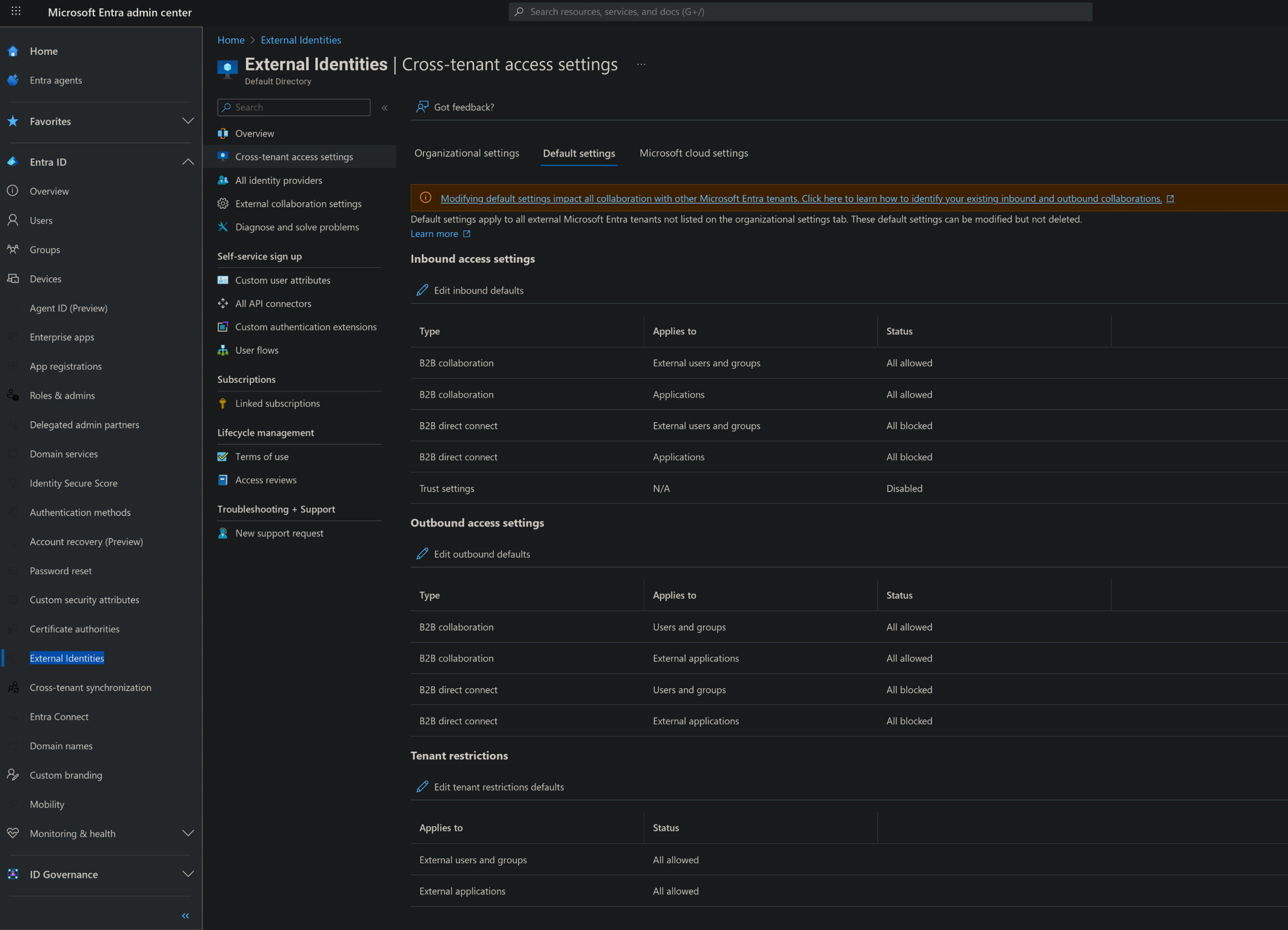This screenshot has width=1288, height=930.
Task: Click the New support request icon
Action: pyautogui.click(x=222, y=533)
